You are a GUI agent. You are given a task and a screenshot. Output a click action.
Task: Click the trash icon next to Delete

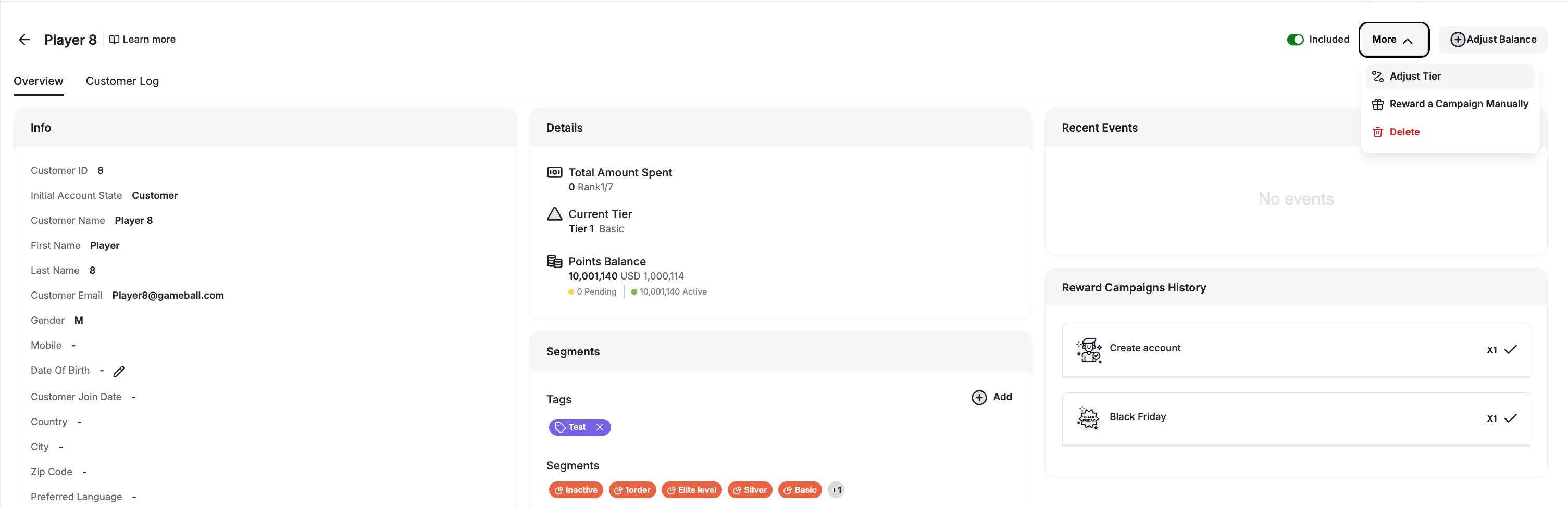coord(1377,131)
